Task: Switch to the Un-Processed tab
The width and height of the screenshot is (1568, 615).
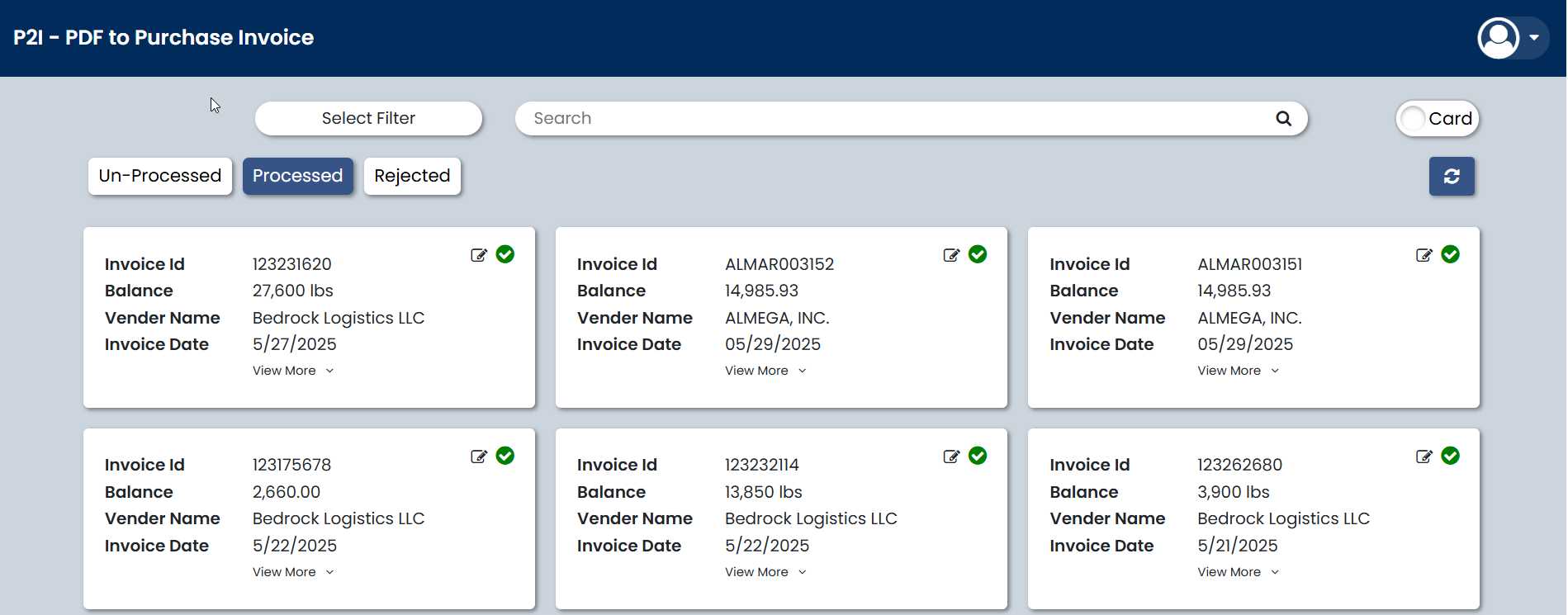Action: 160,176
